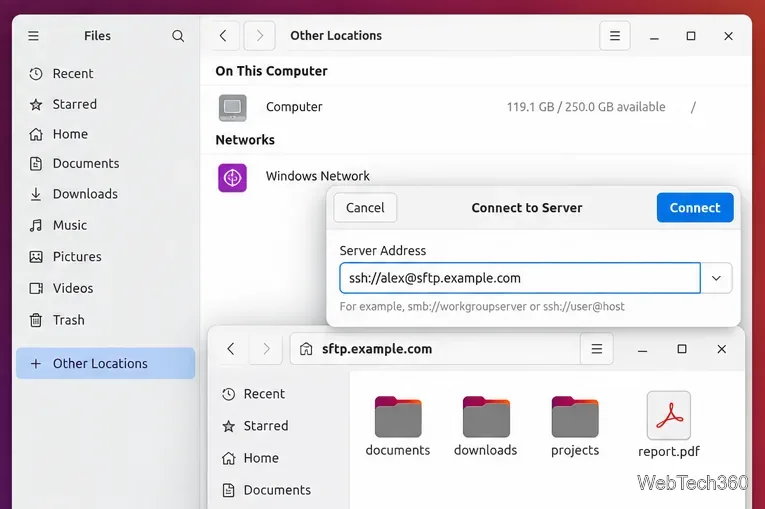
Task: Go forward in Other Locations window
Action: tap(259, 36)
